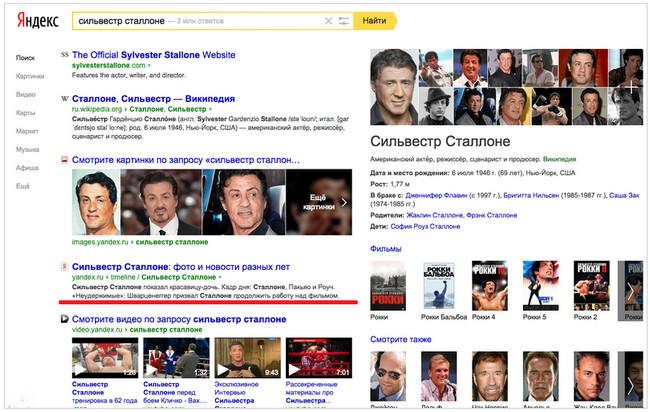Open large Stallone portrait in knowledge panel
The image size is (650, 412).
(x=394, y=87)
